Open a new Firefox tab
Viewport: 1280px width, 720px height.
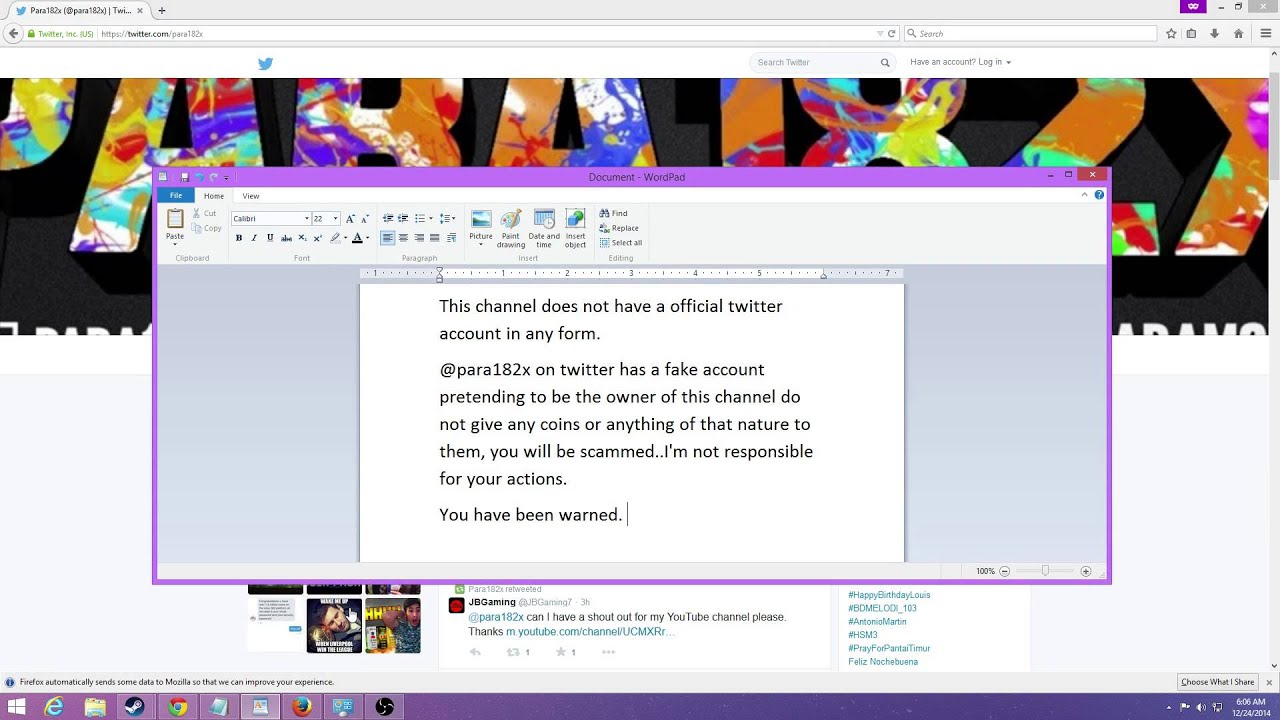(162, 10)
